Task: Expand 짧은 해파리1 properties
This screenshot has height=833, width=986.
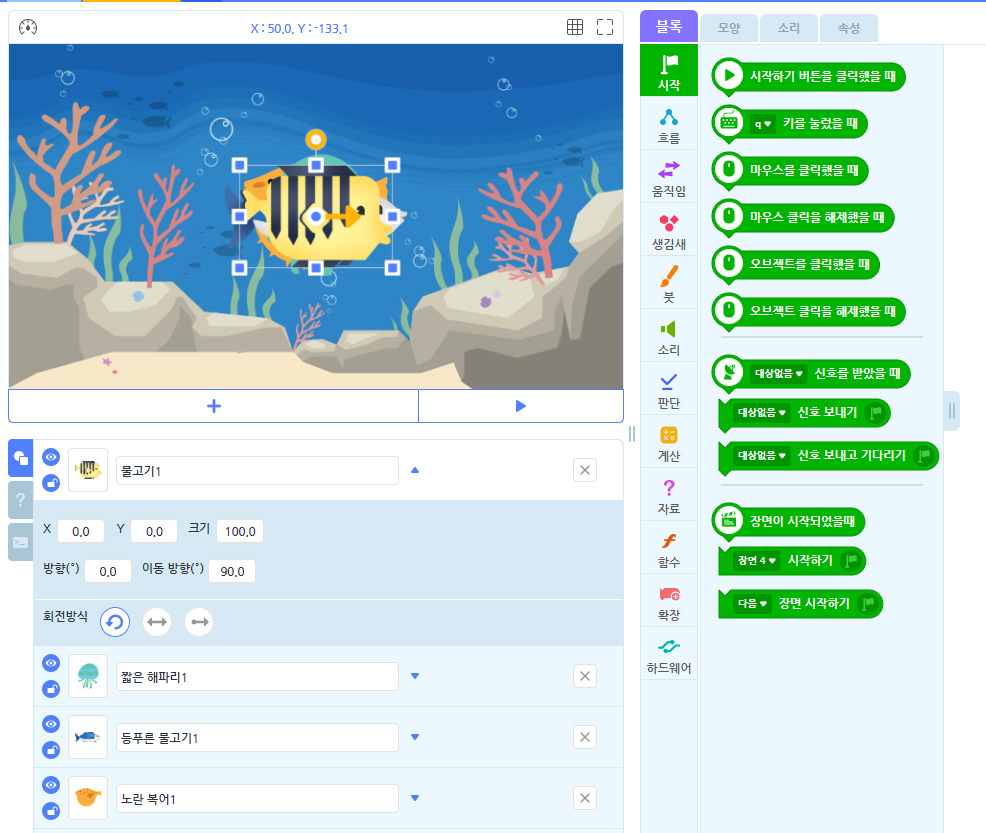Action: point(415,676)
